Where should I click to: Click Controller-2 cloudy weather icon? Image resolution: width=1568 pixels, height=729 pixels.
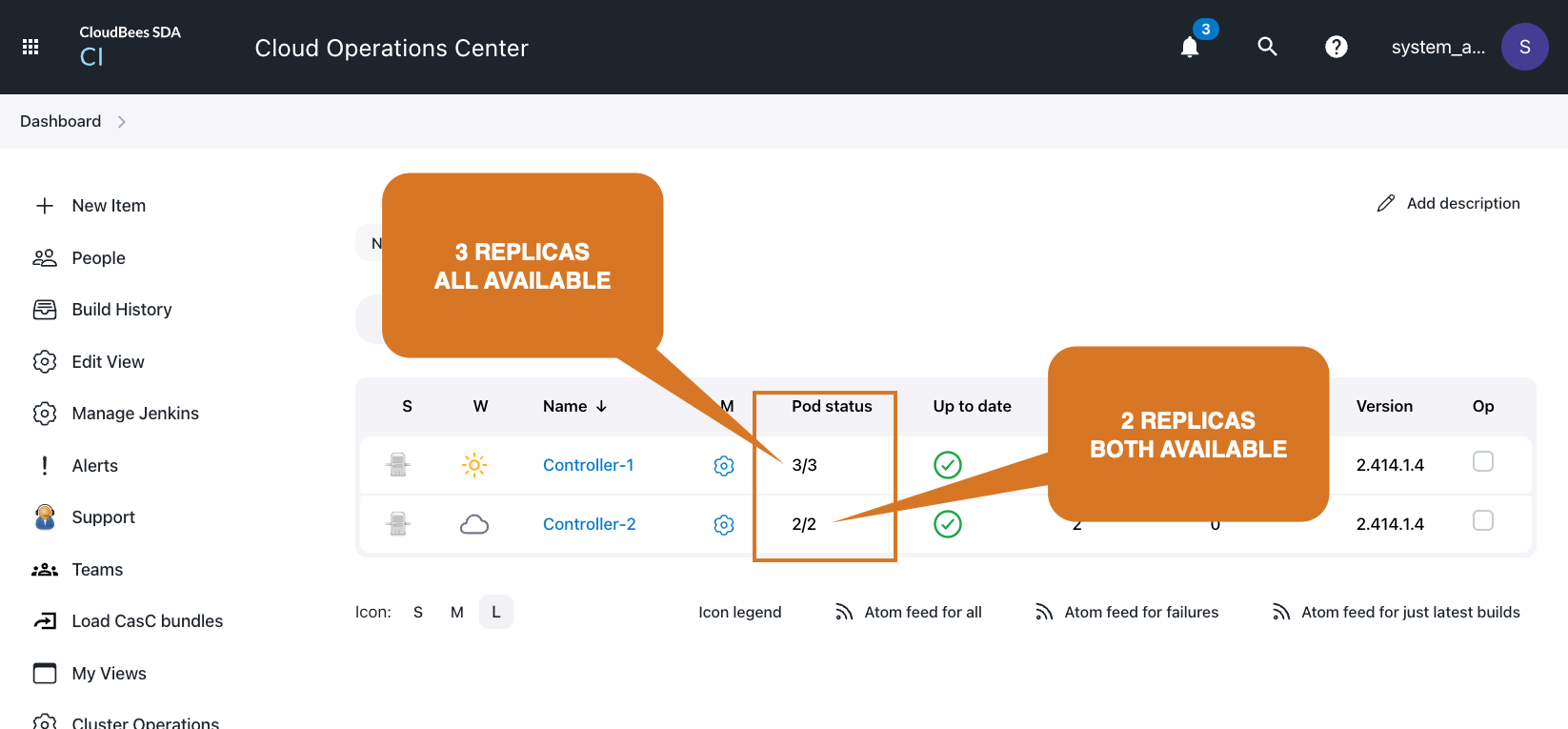click(474, 524)
